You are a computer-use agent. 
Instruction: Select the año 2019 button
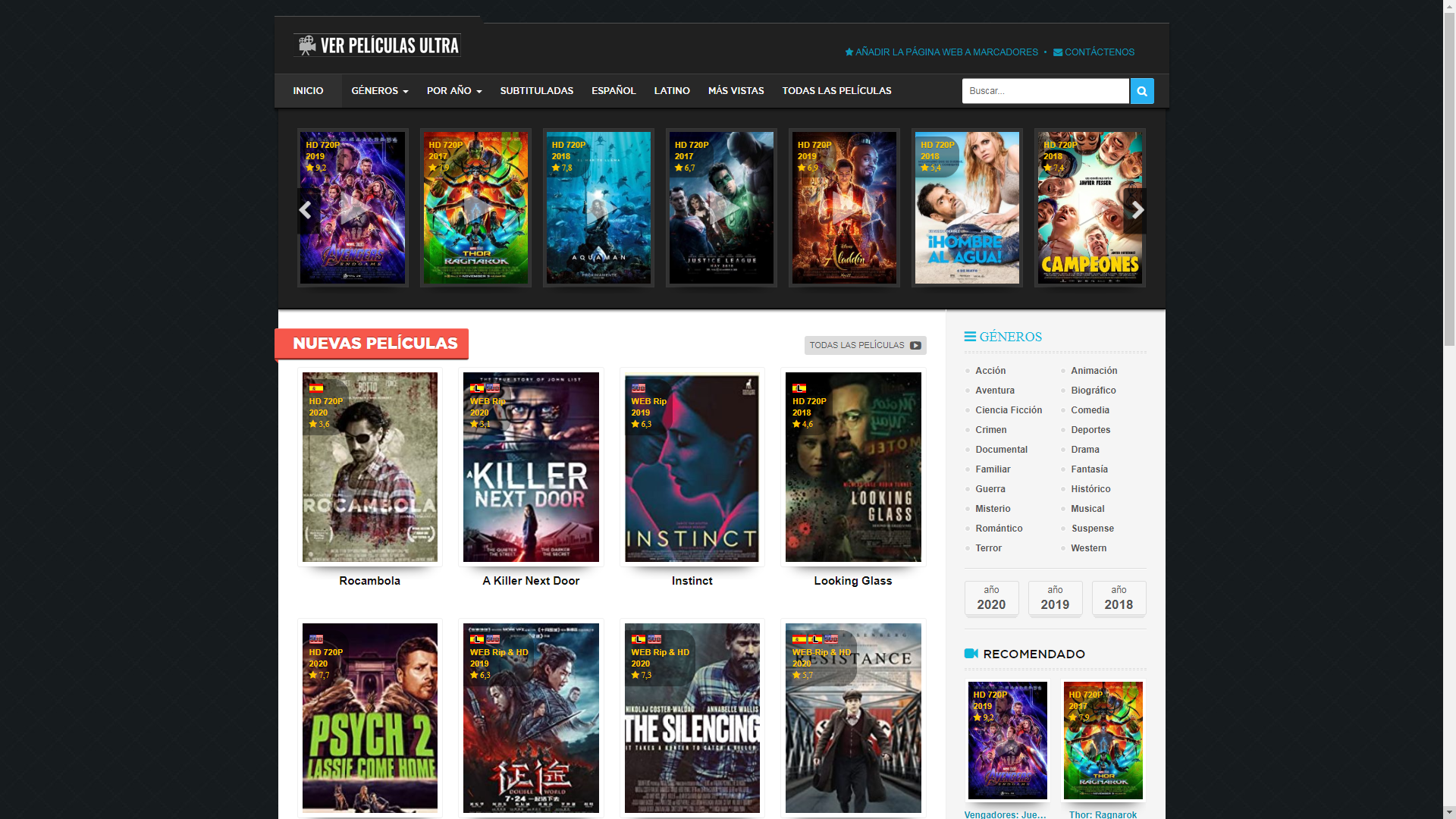[1055, 598]
